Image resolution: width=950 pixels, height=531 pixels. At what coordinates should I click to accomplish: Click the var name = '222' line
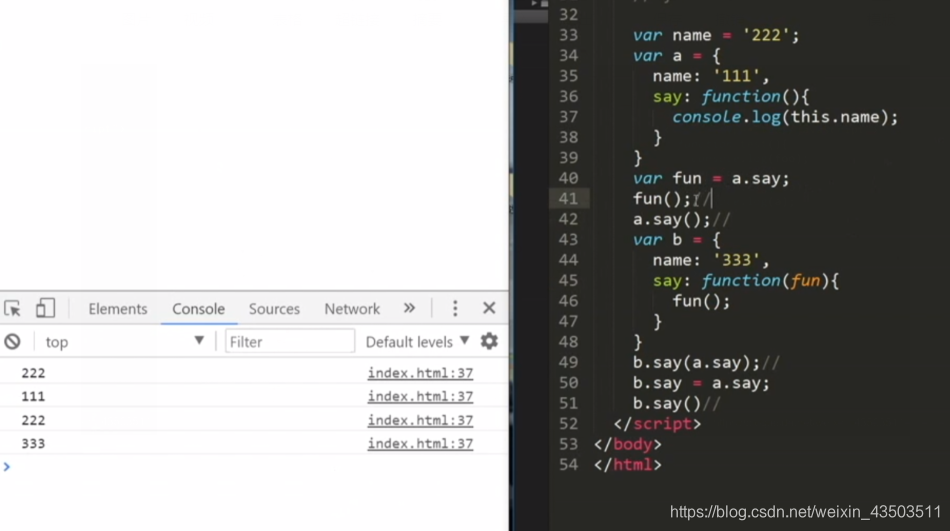[716, 35]
